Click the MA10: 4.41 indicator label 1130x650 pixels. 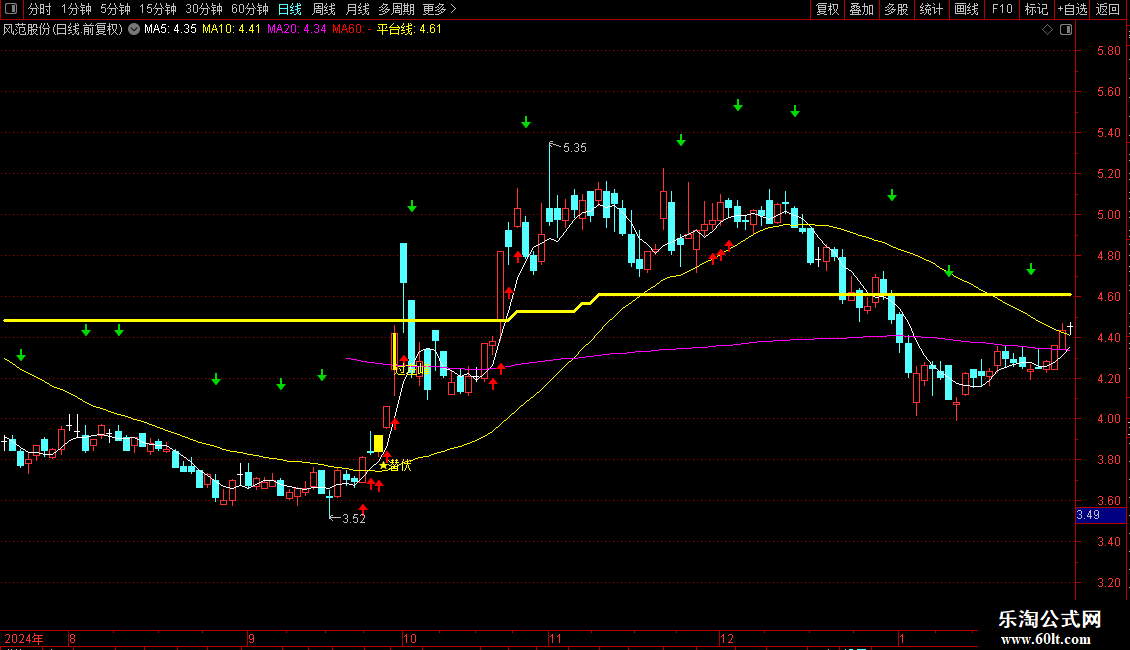click(231, 30)
